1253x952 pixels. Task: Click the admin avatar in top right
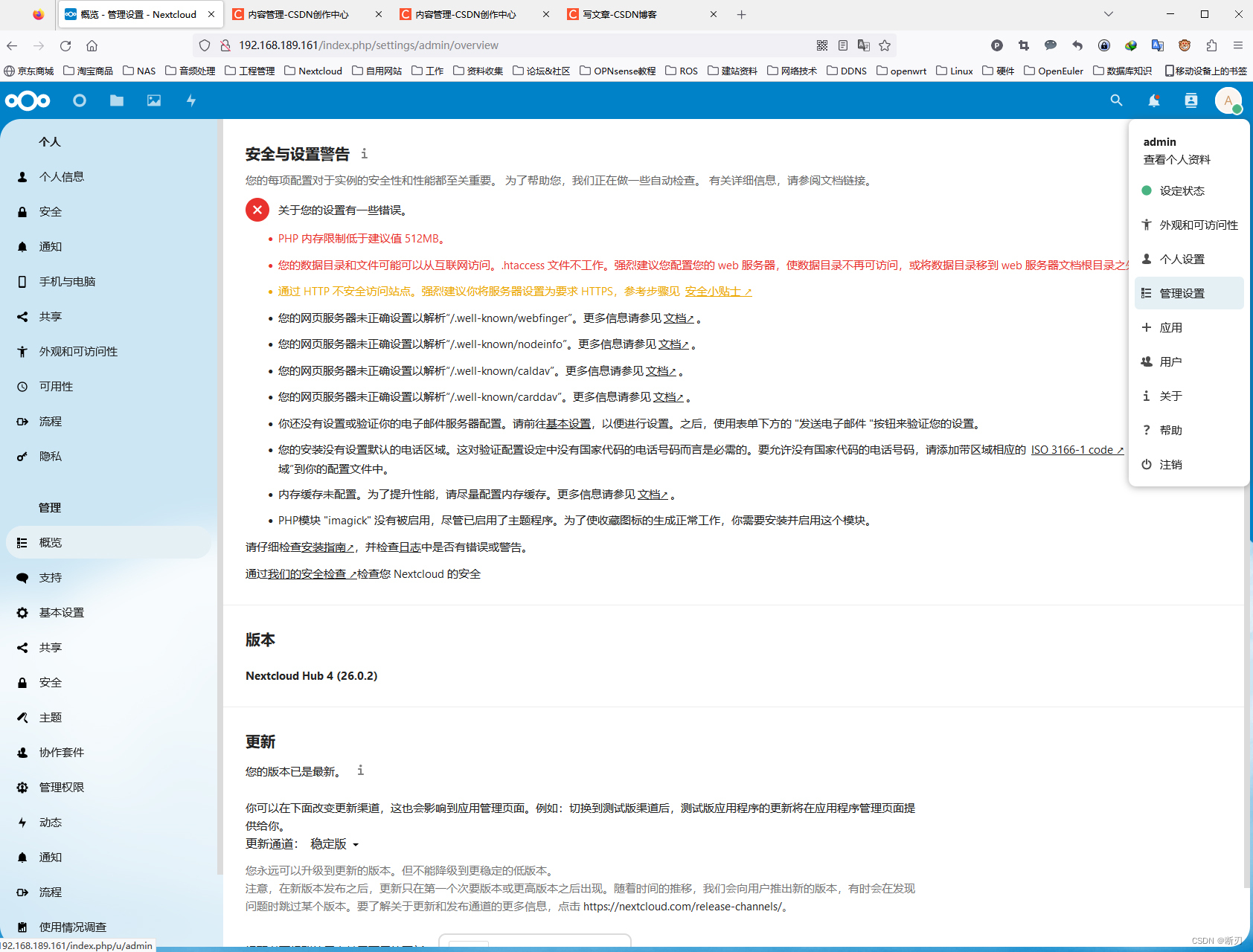coord(1228,100)
